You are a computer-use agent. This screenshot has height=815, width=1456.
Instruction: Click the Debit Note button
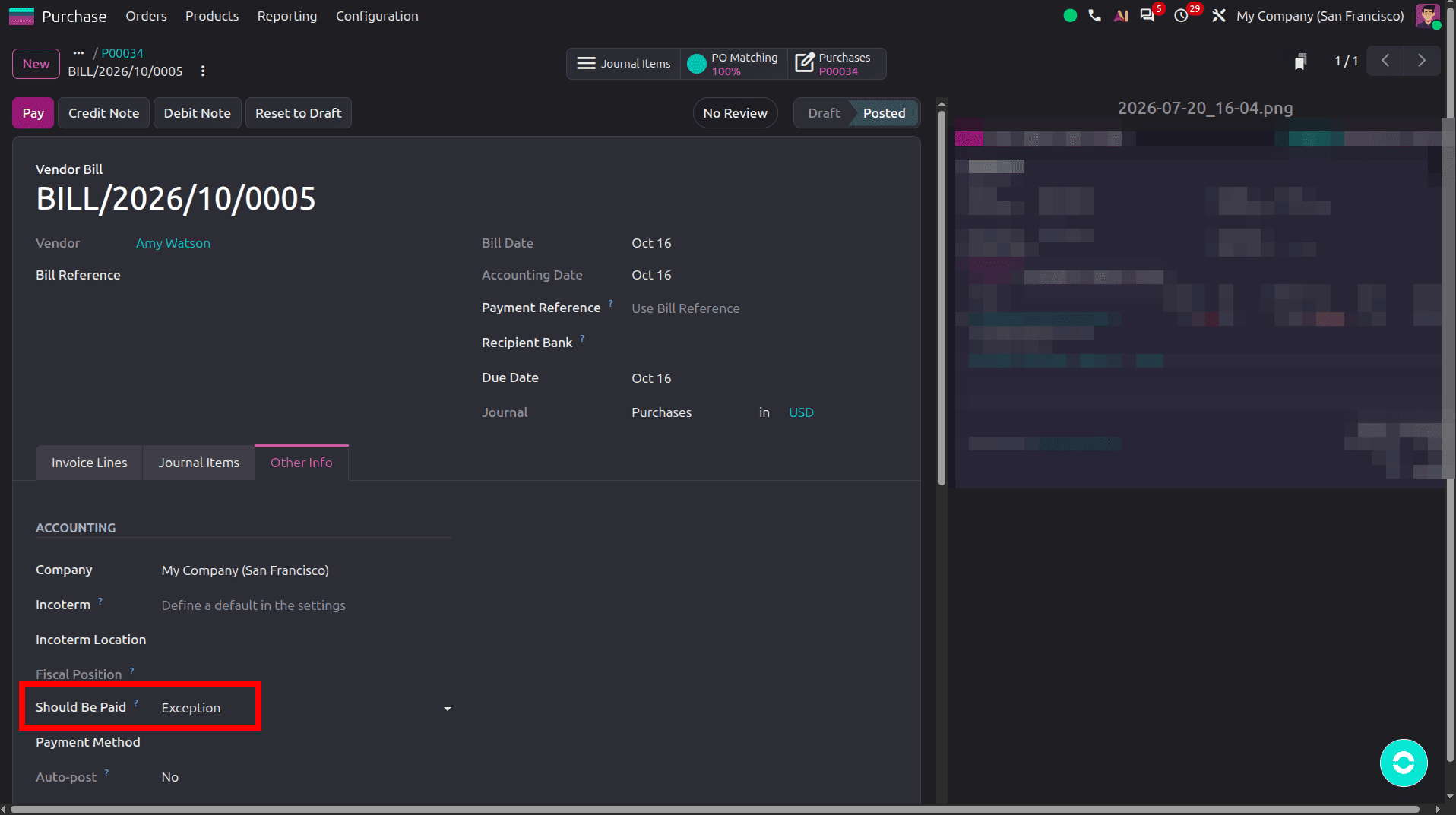[198, 113]
